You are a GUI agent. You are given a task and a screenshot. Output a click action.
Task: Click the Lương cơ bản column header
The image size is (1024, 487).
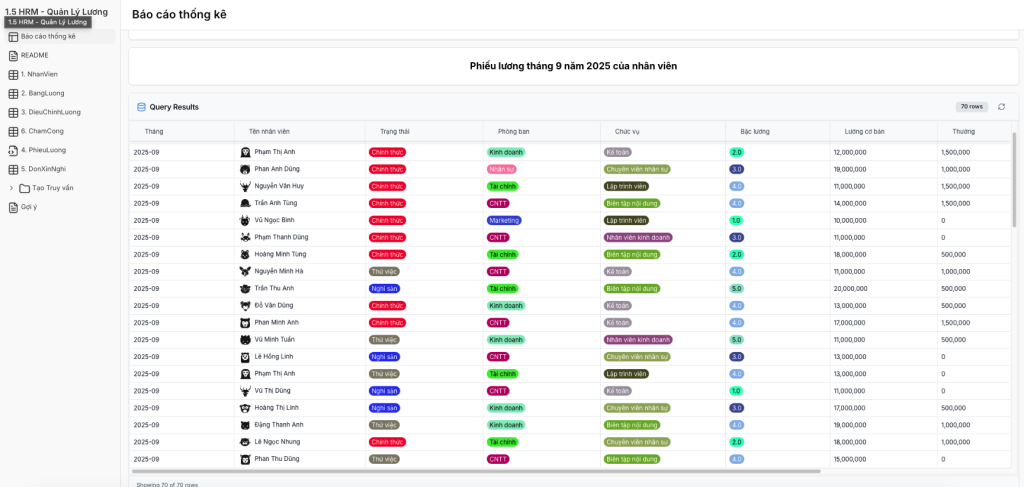click(x=864, y=131)
